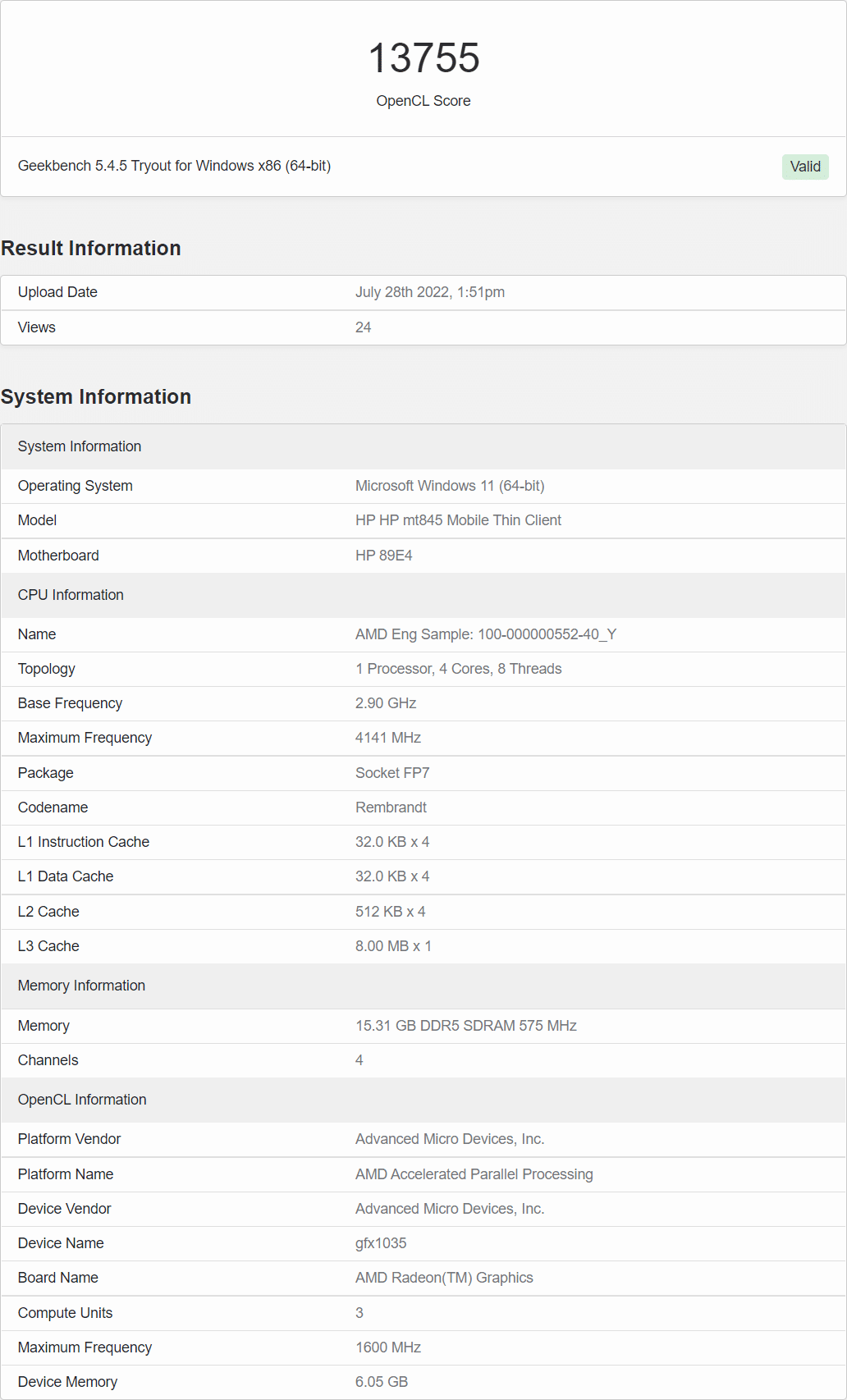847x1400 pixels.
Task: Click the Geekbench 5.4.5 Tryout version text
Action: 174,166
